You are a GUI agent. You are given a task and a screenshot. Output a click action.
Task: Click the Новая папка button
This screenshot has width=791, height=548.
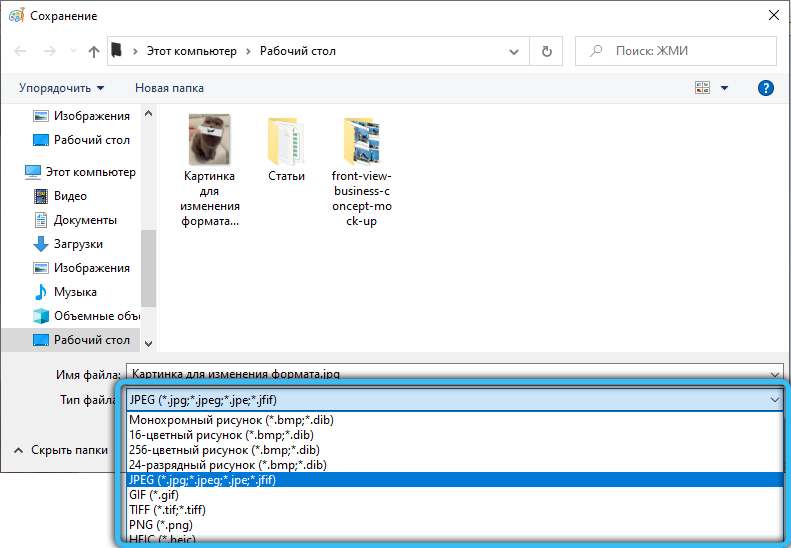point(169,88)
